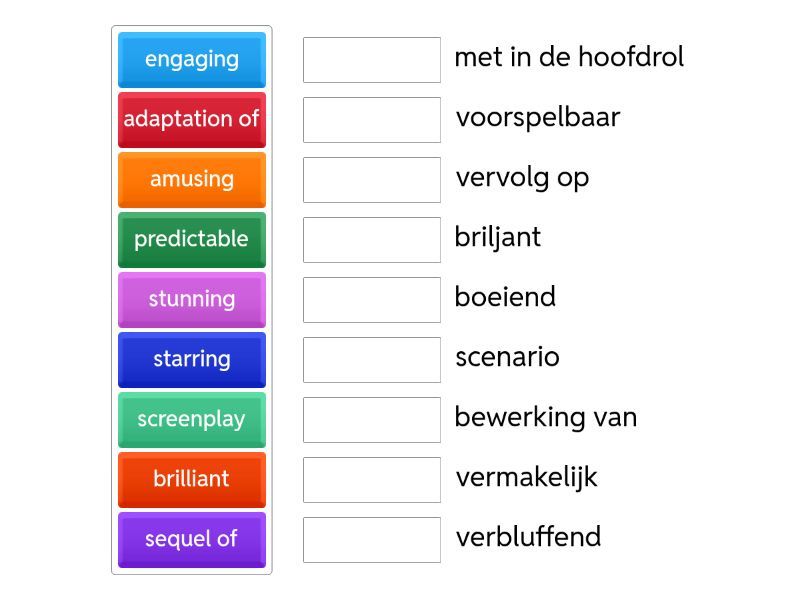Click empty box beside 'met in de hoofdrol'

tap(372, 60)
